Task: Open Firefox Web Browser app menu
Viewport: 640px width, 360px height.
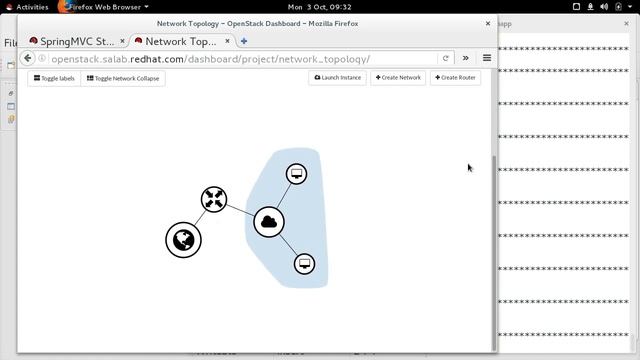Action: (104, 7)
